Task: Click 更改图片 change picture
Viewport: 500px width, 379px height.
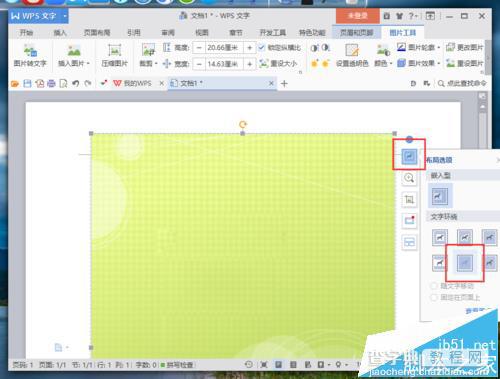Action: tap(464, 48)
